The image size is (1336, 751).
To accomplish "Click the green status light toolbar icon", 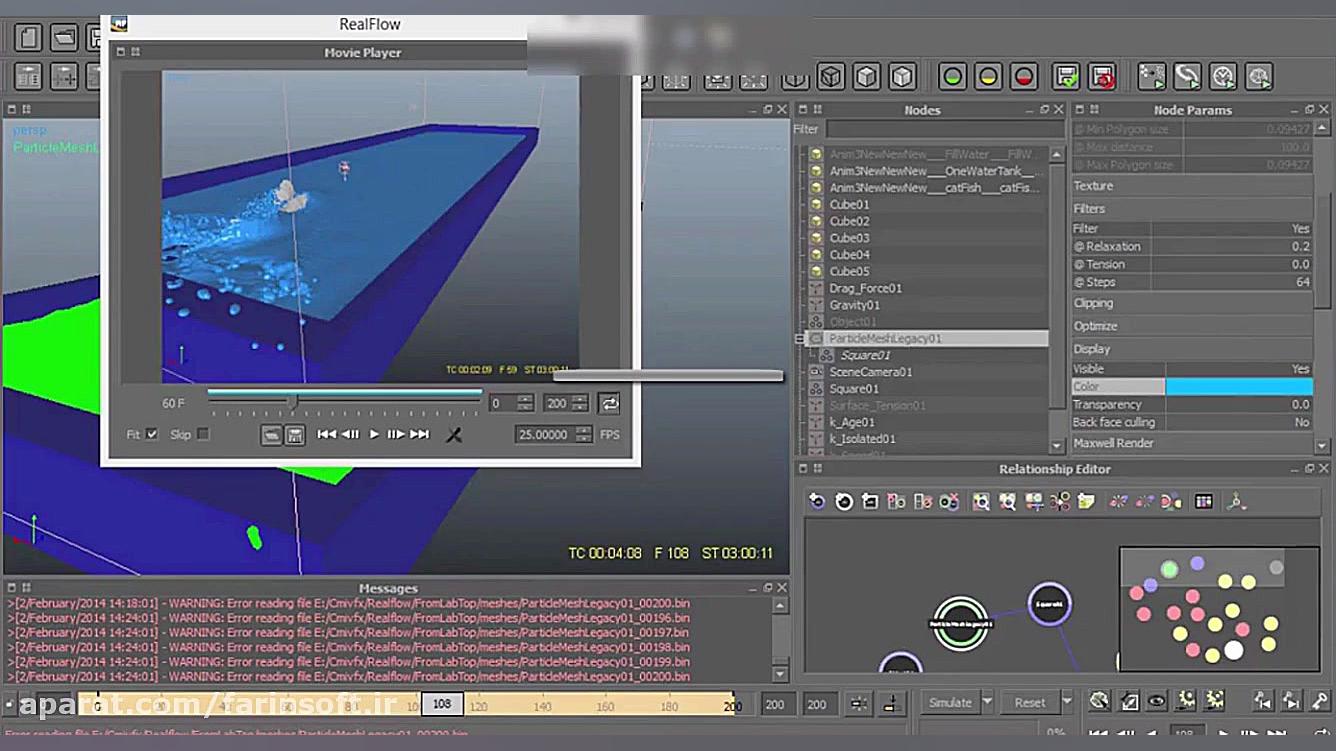I will pyautogui.click(x=953, y=77).
